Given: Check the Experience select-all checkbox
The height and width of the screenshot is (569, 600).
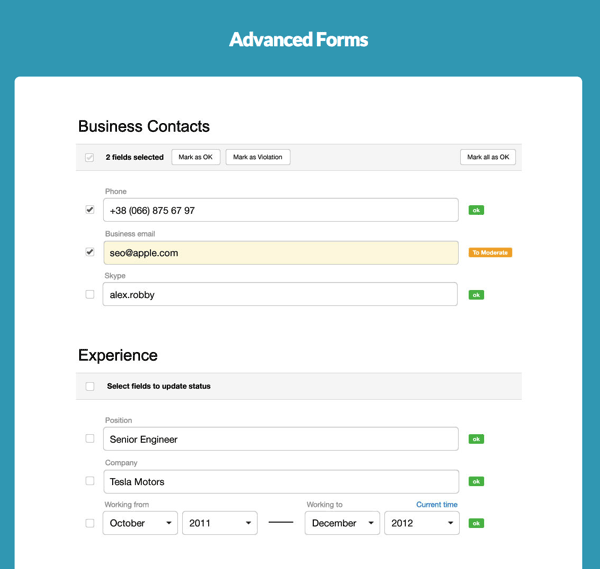Looking at the screenshot, I should coord(90,386).
